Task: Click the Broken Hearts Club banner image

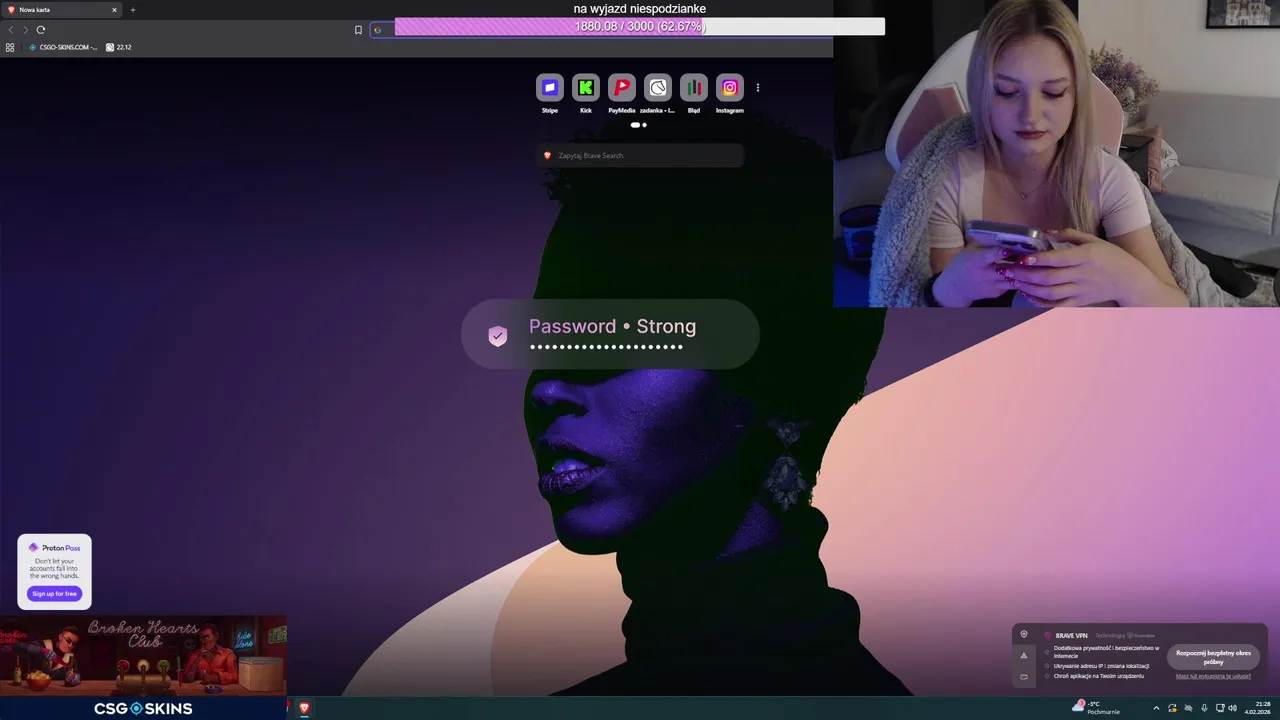Action: click(x=143, y=656)
